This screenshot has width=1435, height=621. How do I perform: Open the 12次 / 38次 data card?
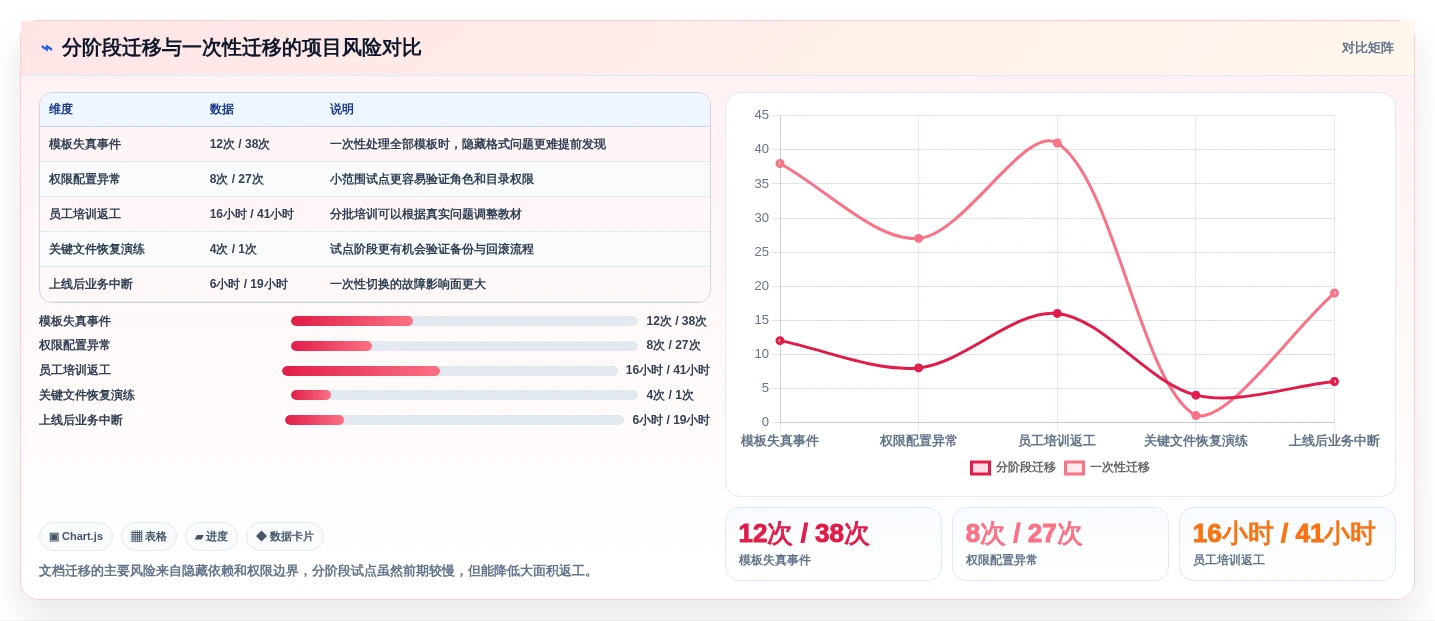pyautogui.click(x=833, y=544)
